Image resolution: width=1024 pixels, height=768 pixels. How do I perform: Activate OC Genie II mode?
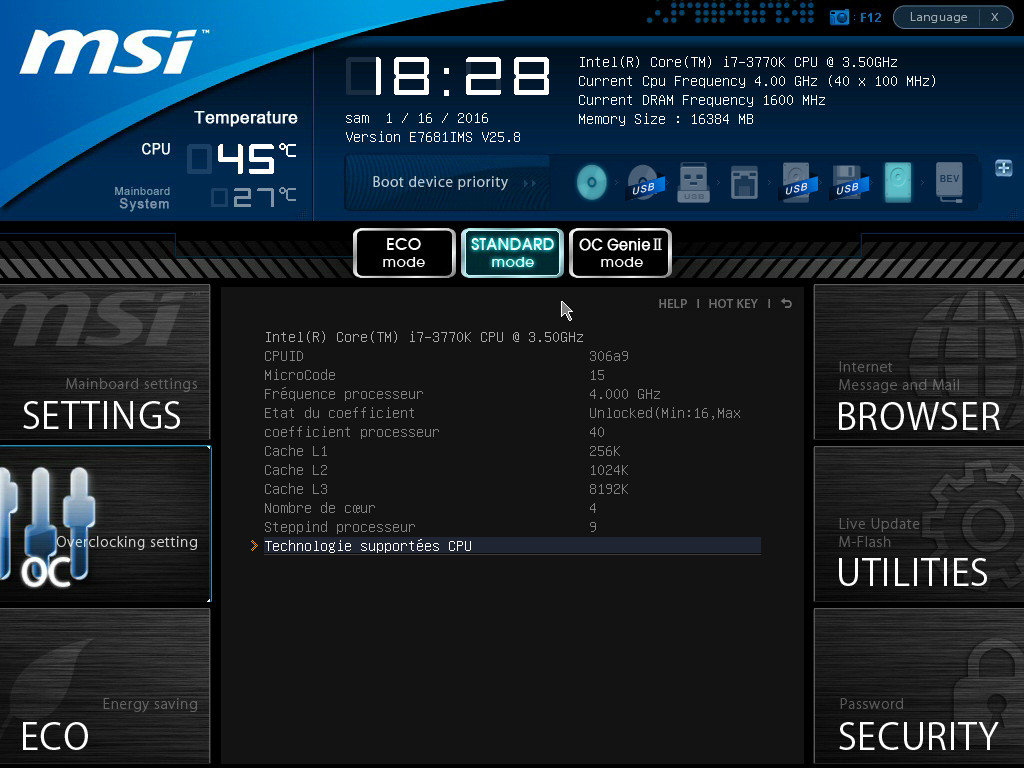620,253
